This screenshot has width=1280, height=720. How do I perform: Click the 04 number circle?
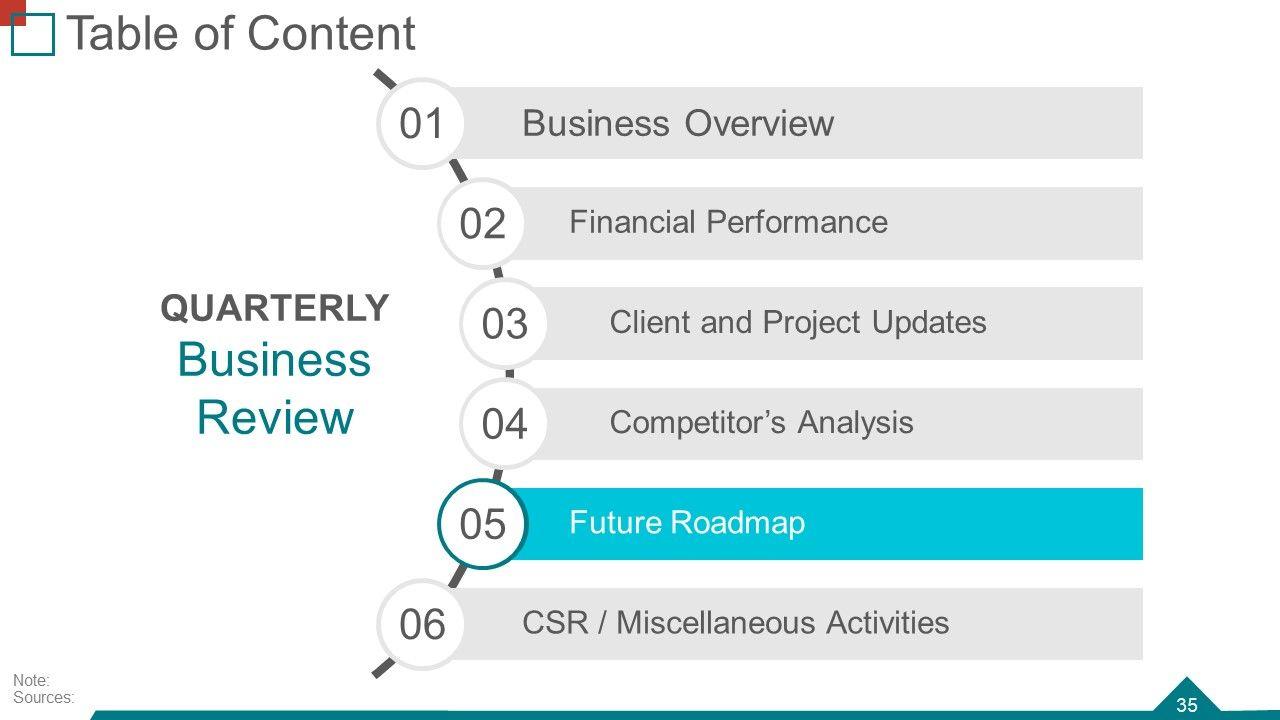click(x=504, y=424)
